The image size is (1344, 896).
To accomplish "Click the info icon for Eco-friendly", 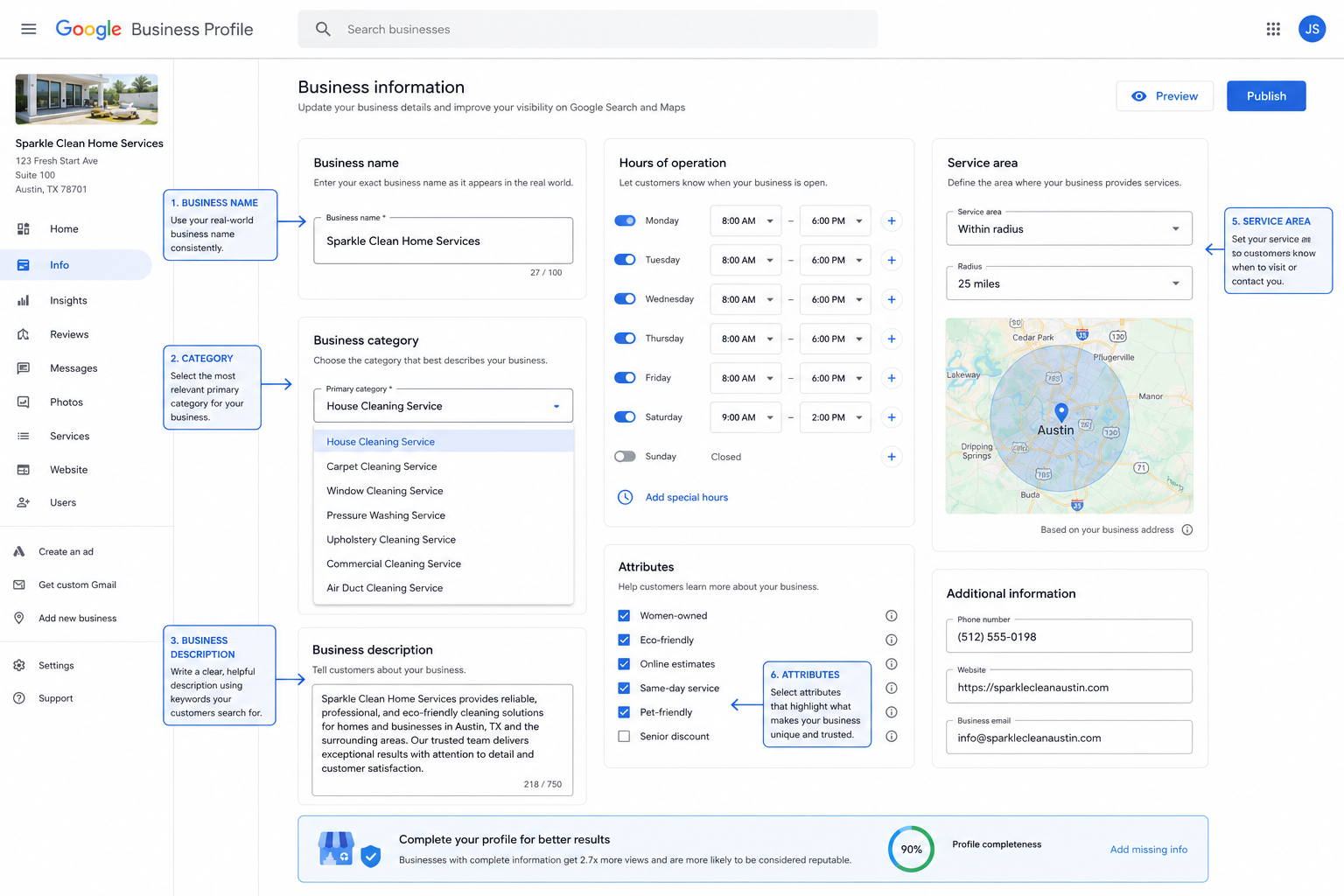I will (892, 640).
